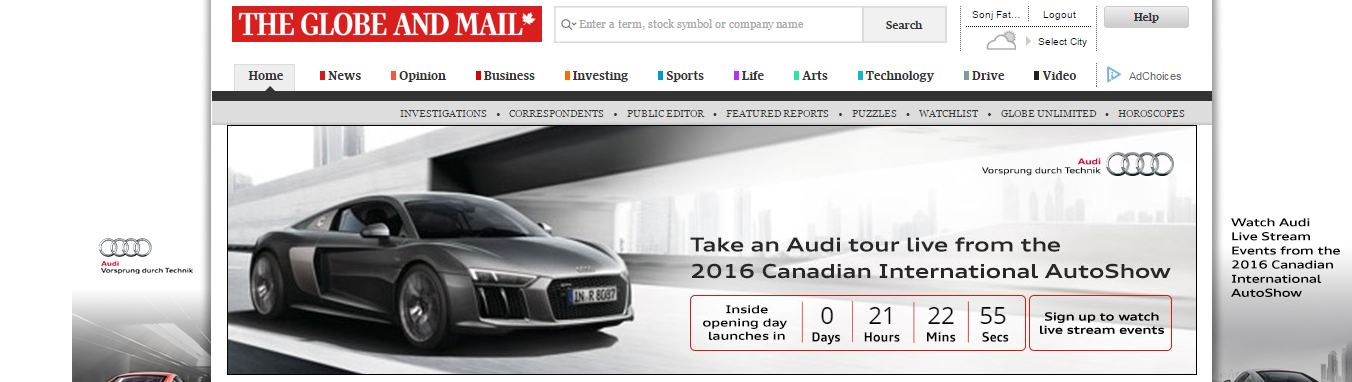Click the Select City text
Screen dimensions: 1352x382
pyautogui.click(x=1062, y=42)
